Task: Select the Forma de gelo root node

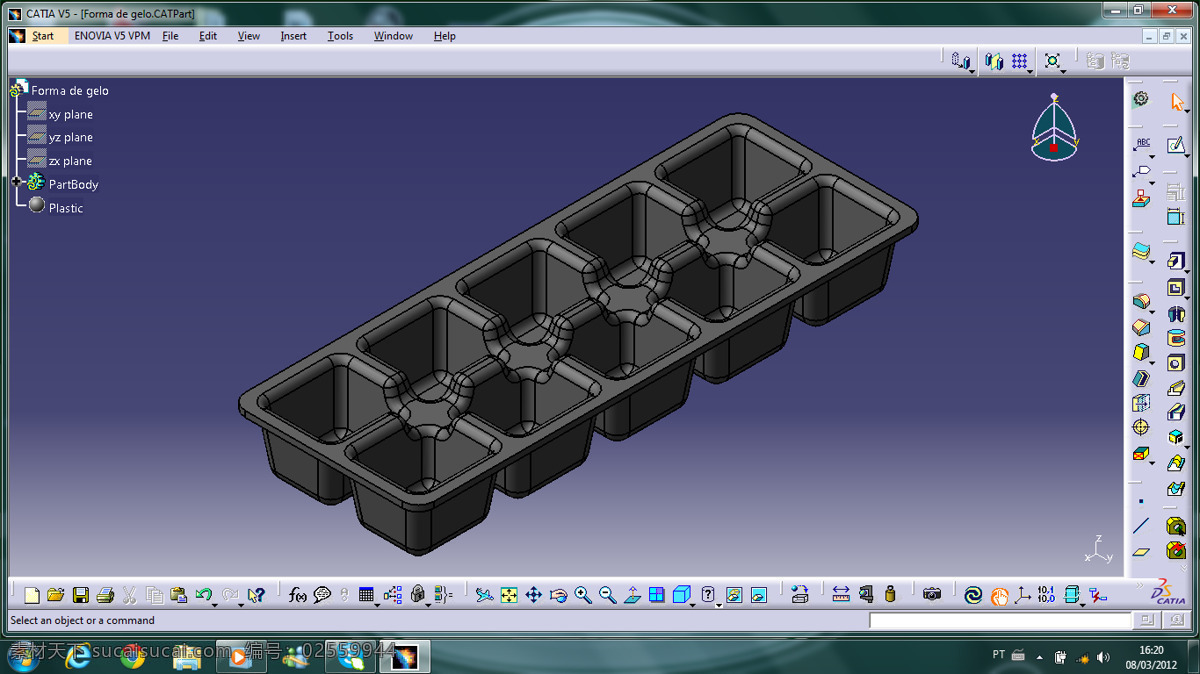Action: point(60,90)
